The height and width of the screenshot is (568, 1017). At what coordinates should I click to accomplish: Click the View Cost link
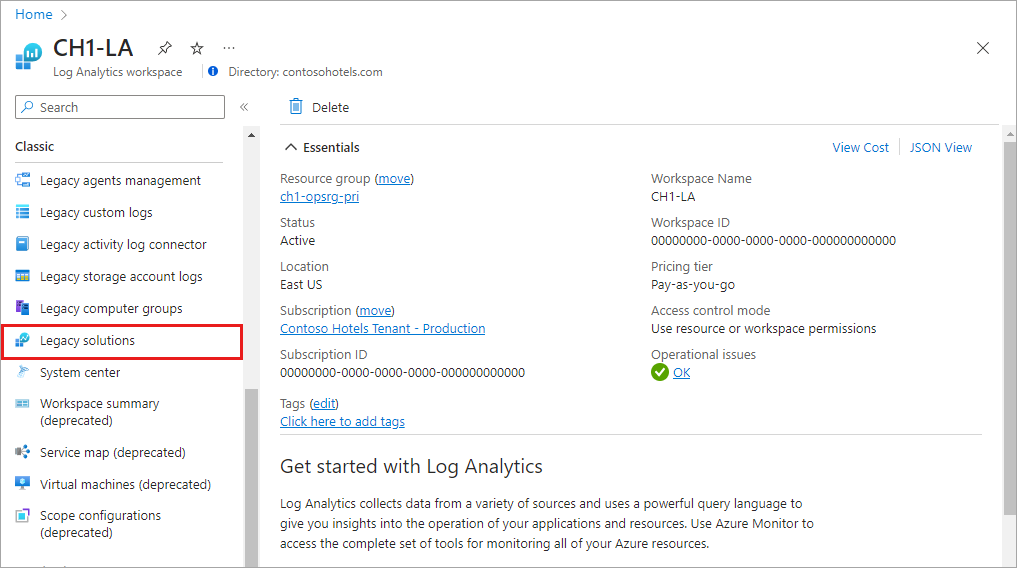(x=860, y=148)
